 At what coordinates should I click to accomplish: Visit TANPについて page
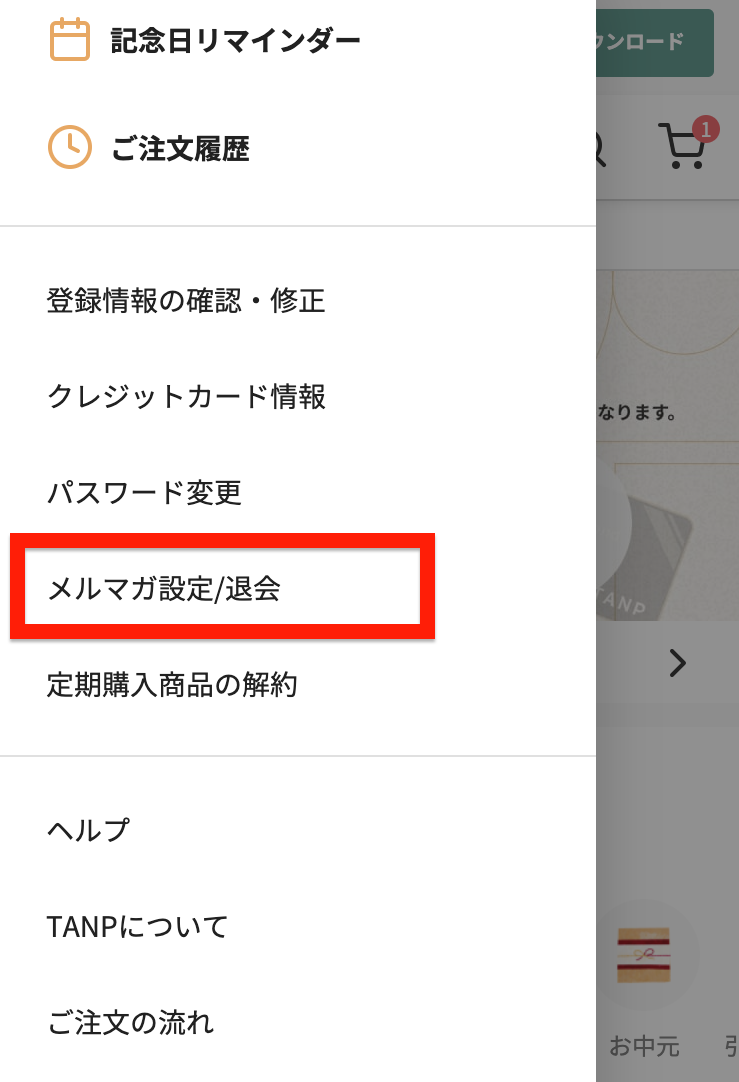coord(137,926)
